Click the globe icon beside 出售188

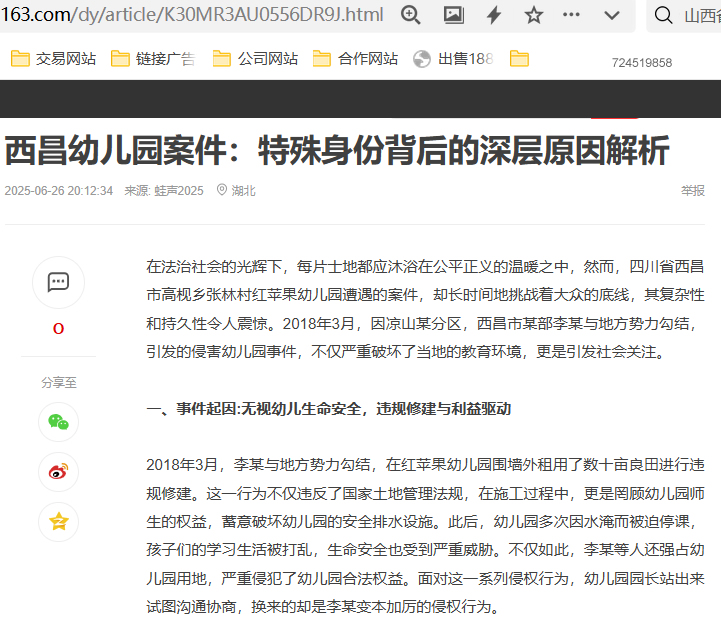coord(422,59)
